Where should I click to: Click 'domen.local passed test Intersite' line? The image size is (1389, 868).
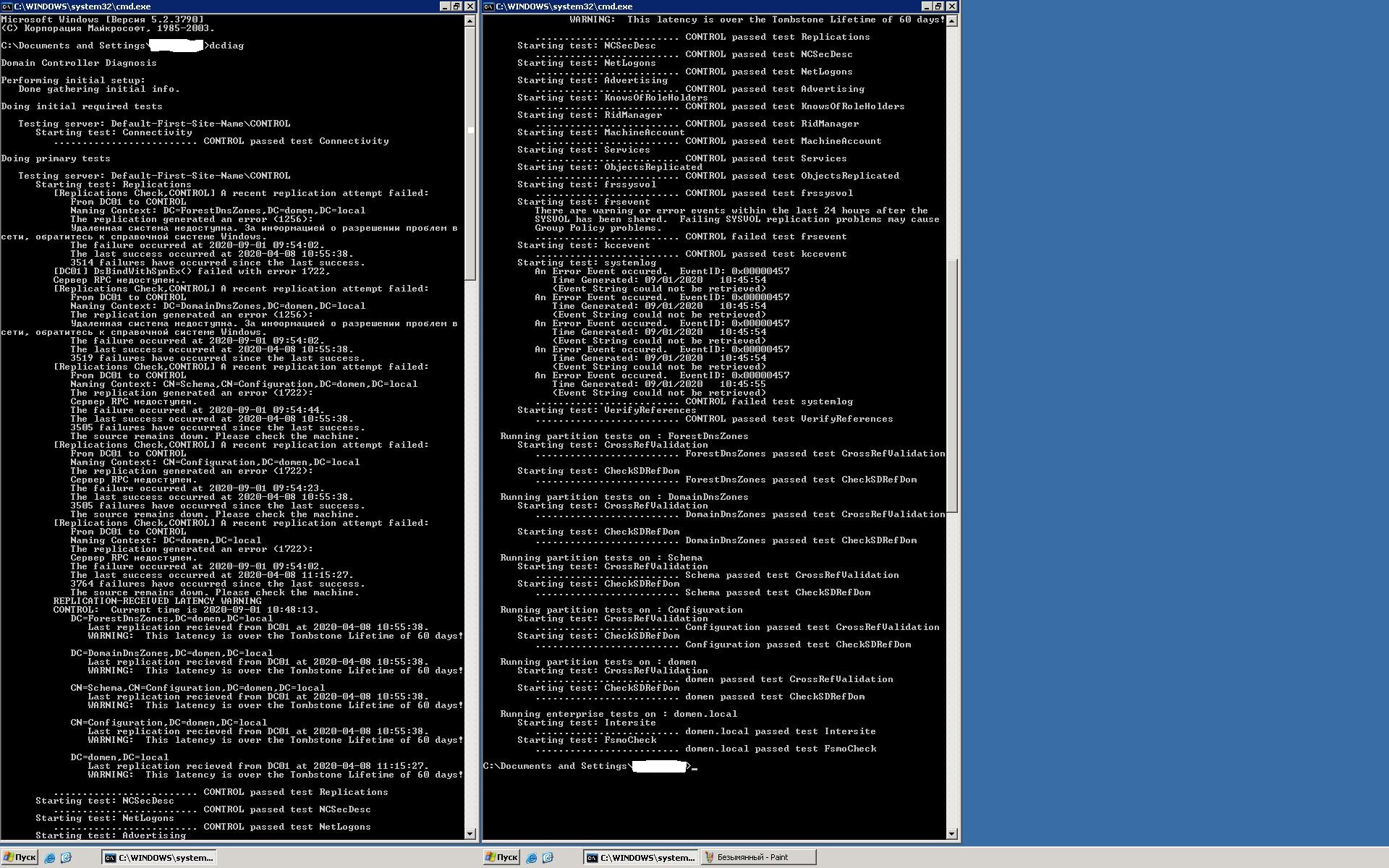[705, 731]
